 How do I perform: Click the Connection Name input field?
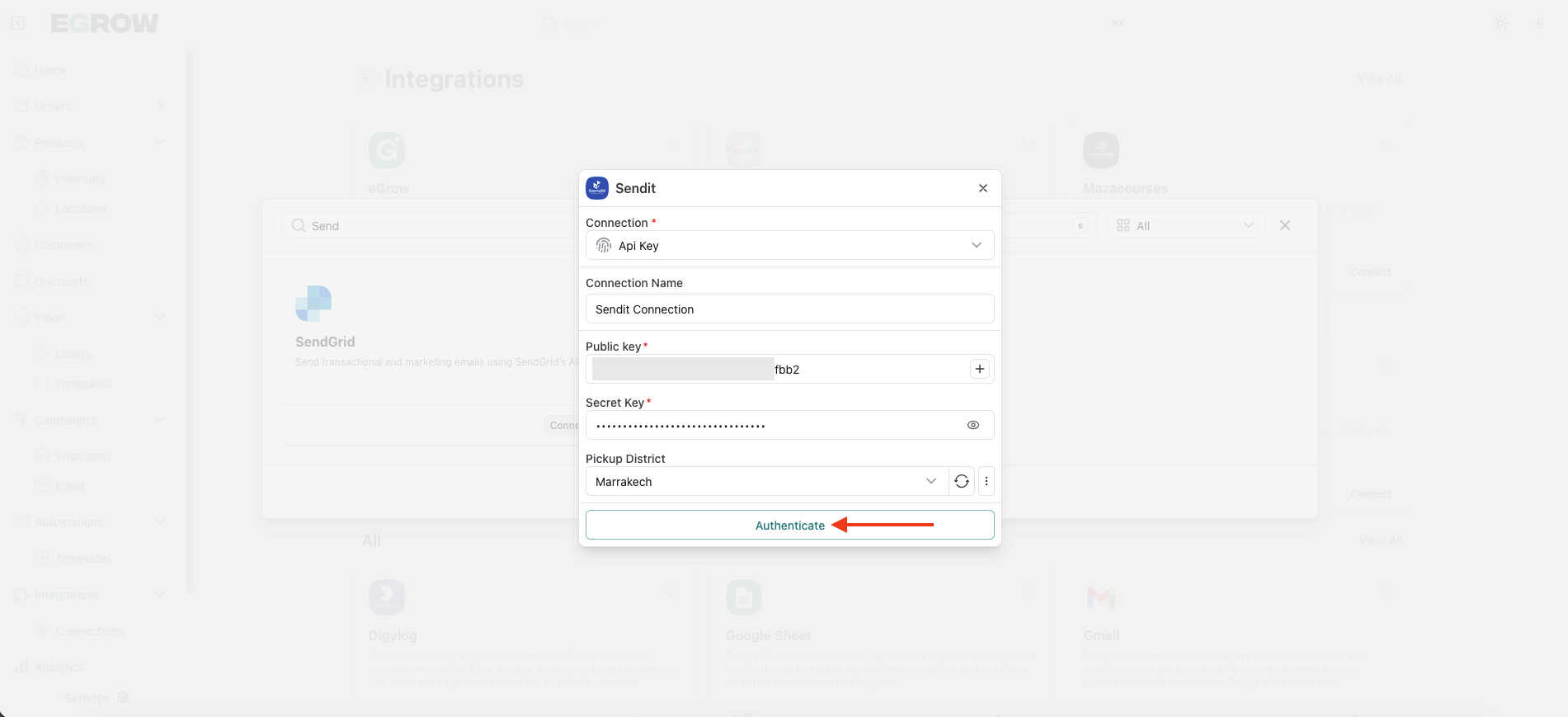point(789,309)
